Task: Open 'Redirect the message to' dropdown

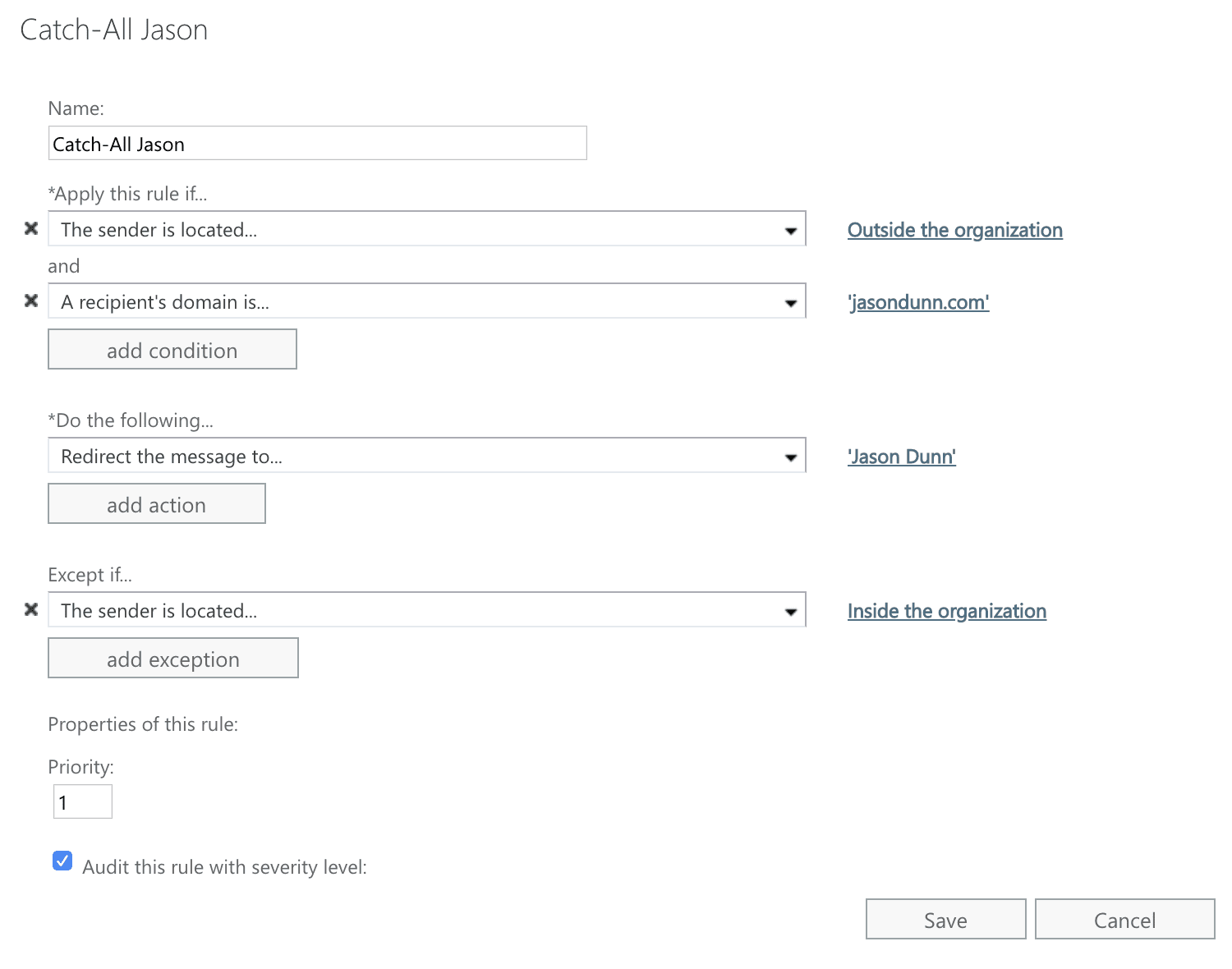Action: [427, 456]
